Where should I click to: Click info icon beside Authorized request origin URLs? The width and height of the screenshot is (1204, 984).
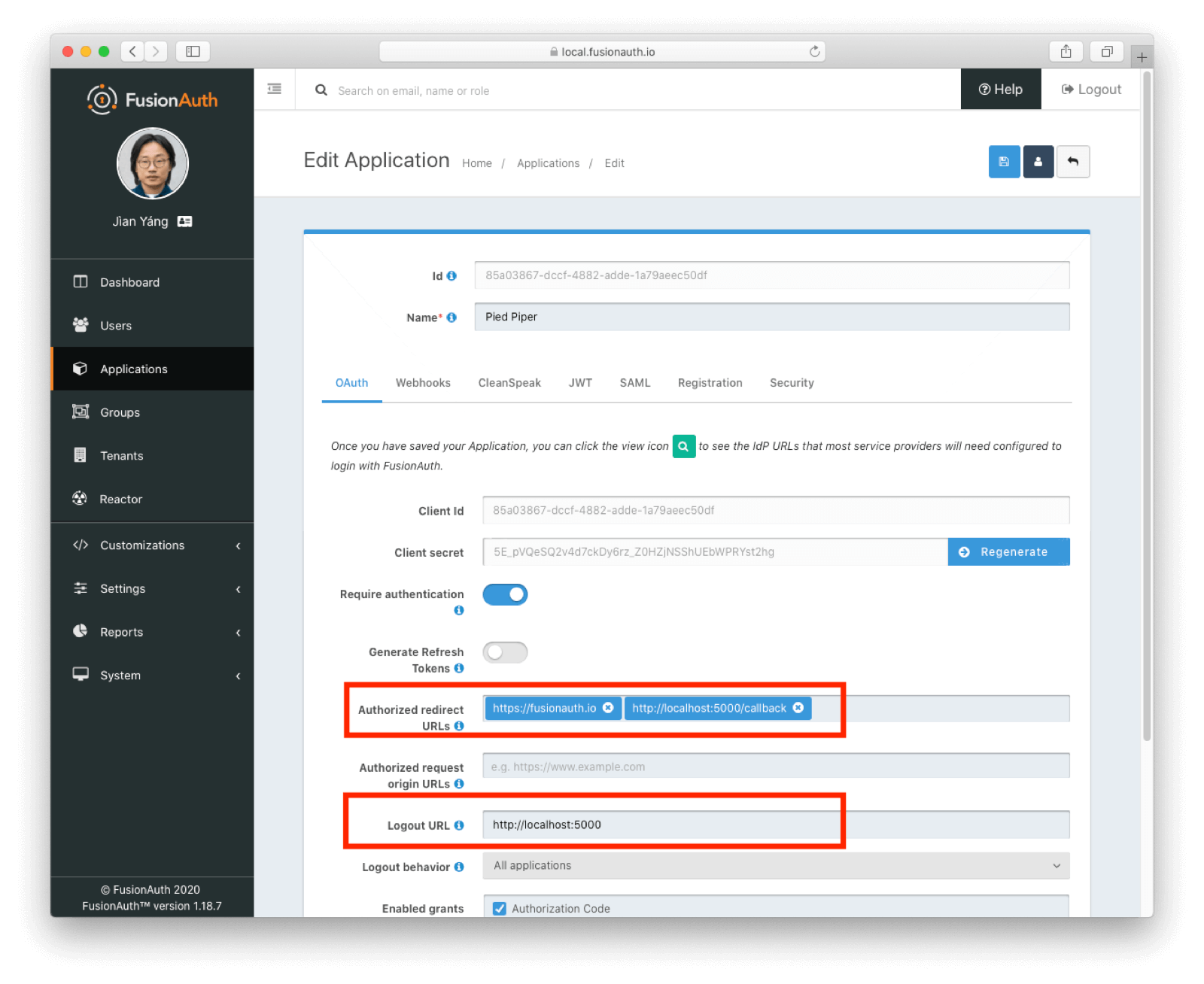click(x=459, y=784)
